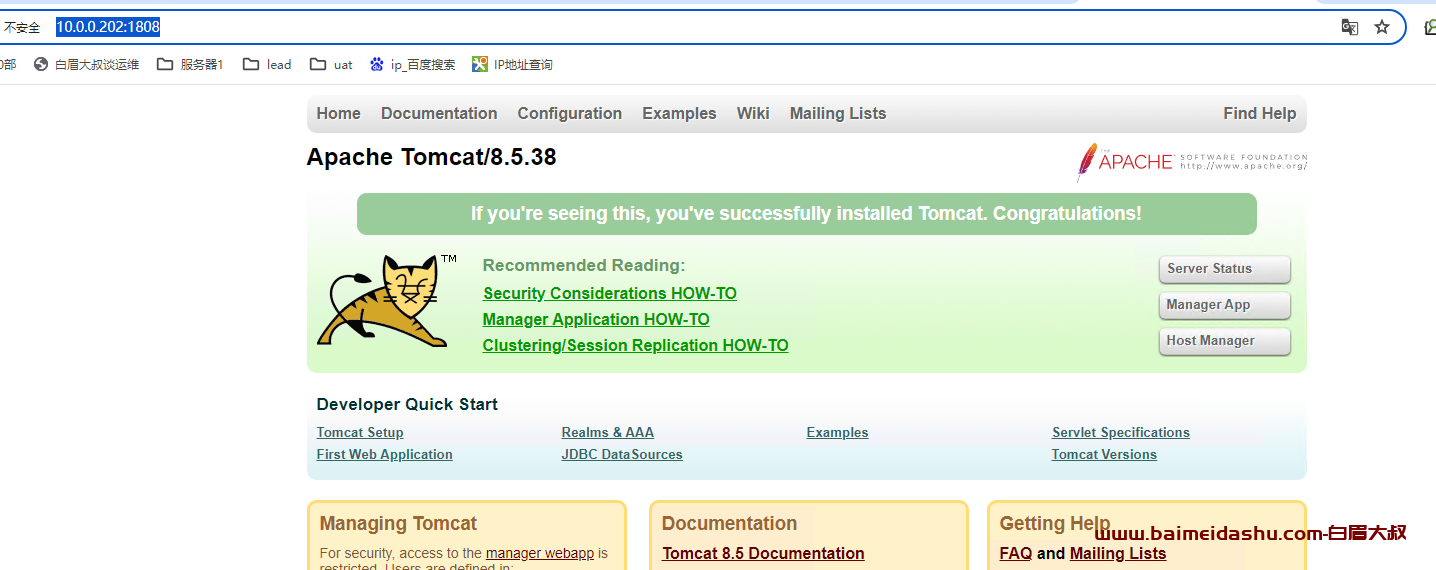Open the 白眉大叔谈运维 bookmark
The image size is (1436, 570).
(86, 64)
